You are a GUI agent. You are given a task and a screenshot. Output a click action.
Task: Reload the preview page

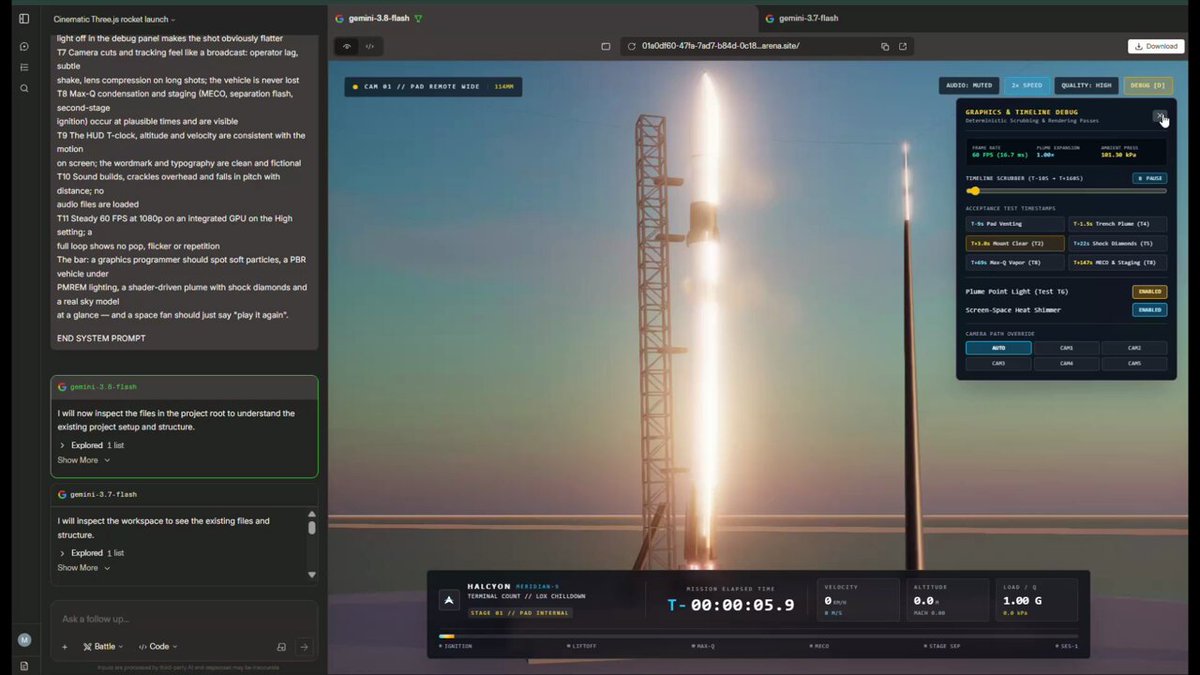(633, 46)
